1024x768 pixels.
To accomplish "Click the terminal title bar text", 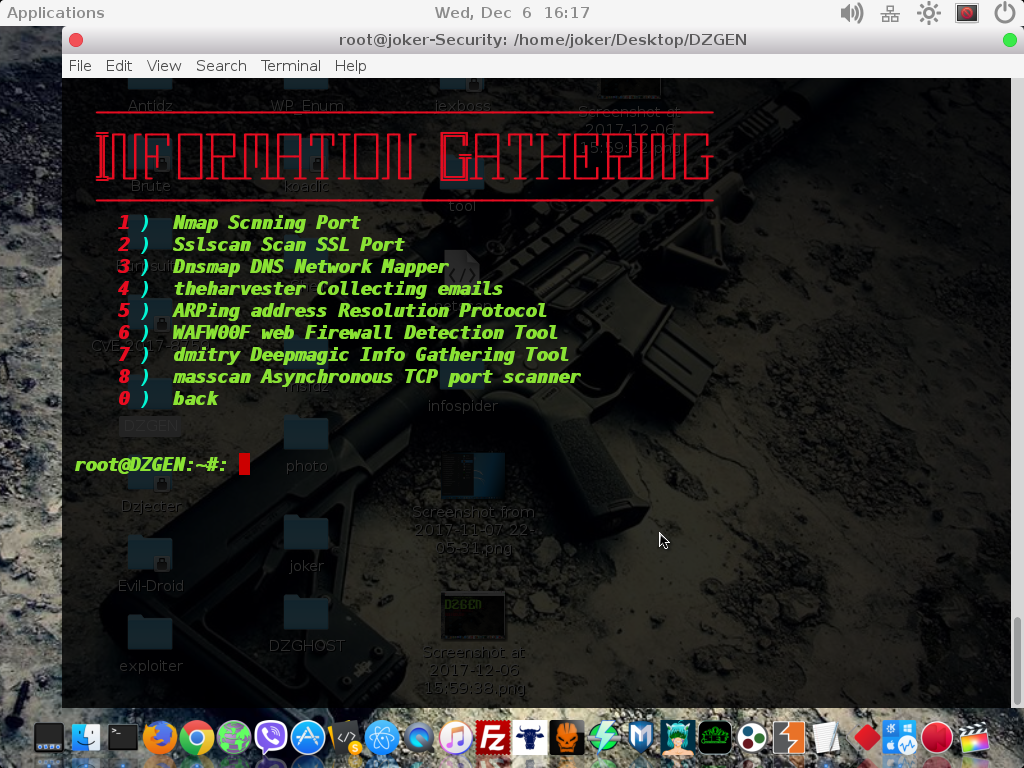I will pos(543,40).
